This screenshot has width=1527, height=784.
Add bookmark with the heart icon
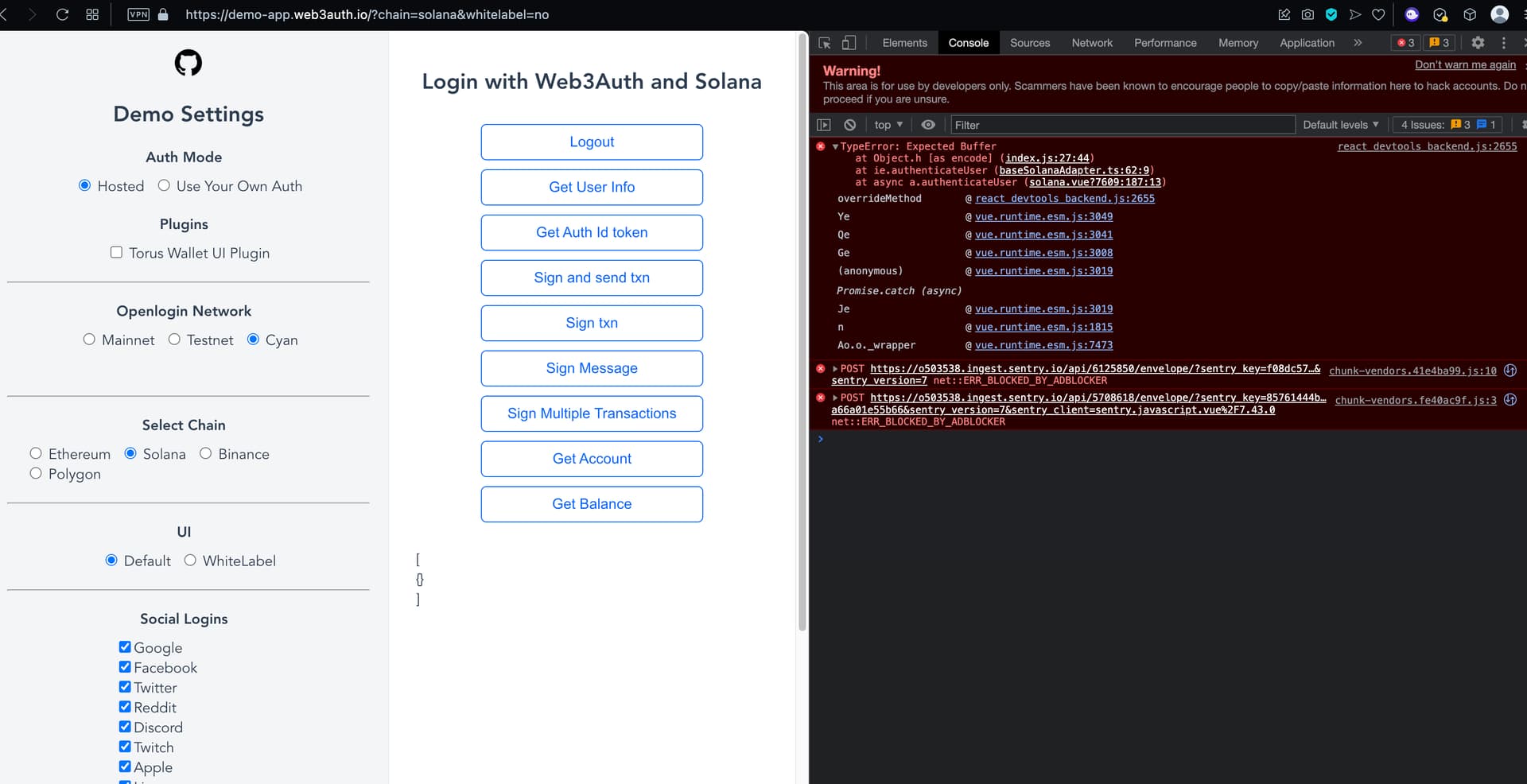pos(1378,14)
